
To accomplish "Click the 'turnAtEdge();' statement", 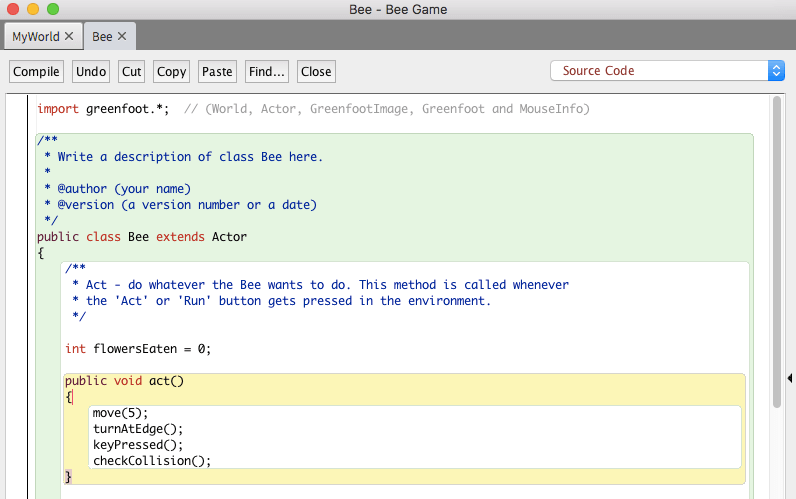I will (138, 429).
